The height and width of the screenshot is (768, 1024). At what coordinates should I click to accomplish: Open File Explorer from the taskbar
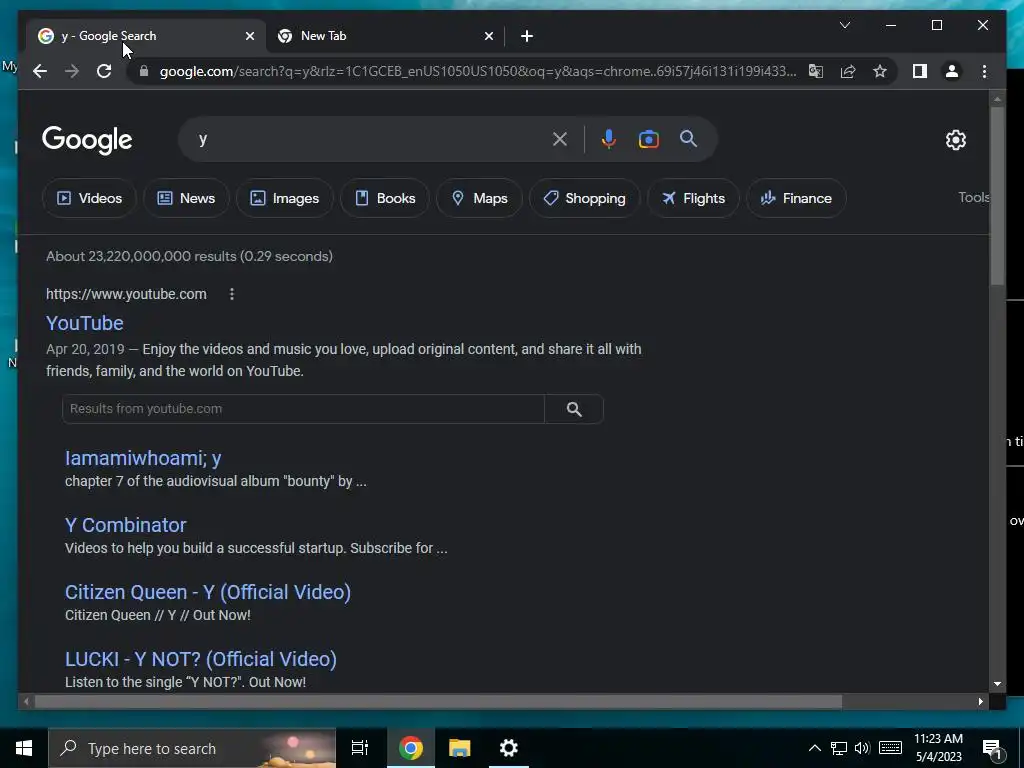(x=459, y=748)
